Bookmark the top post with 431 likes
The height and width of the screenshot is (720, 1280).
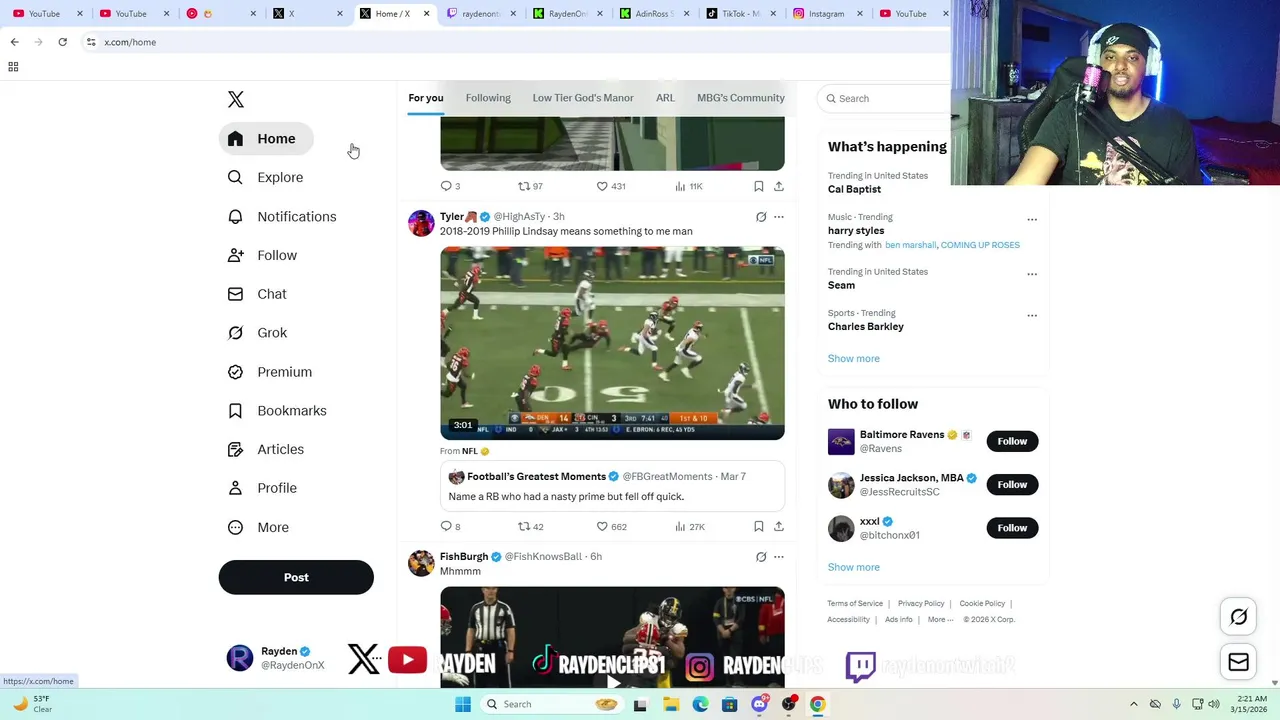tap(759, 186)
